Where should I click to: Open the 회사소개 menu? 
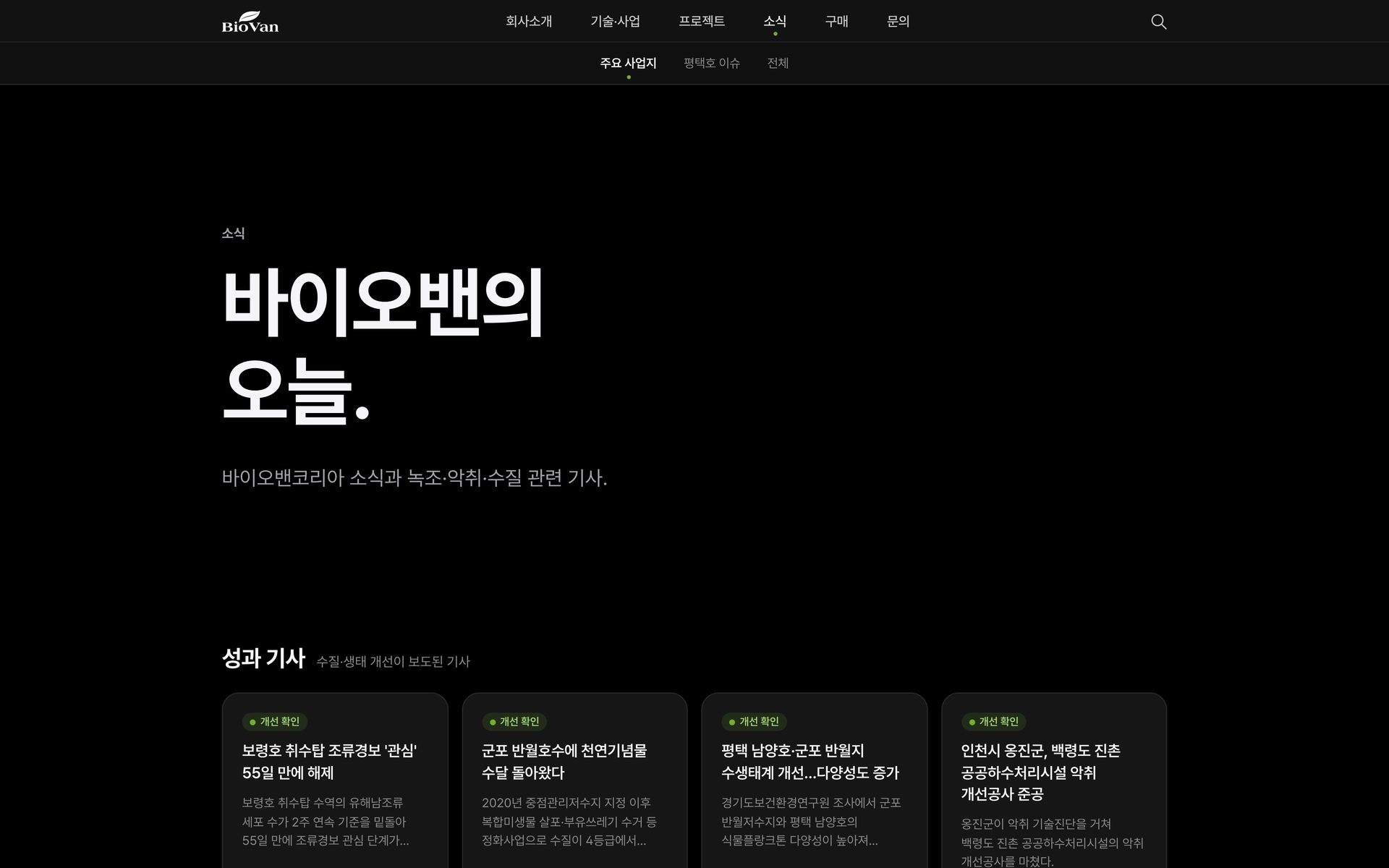pyautogui.click(x=529, y=22)
